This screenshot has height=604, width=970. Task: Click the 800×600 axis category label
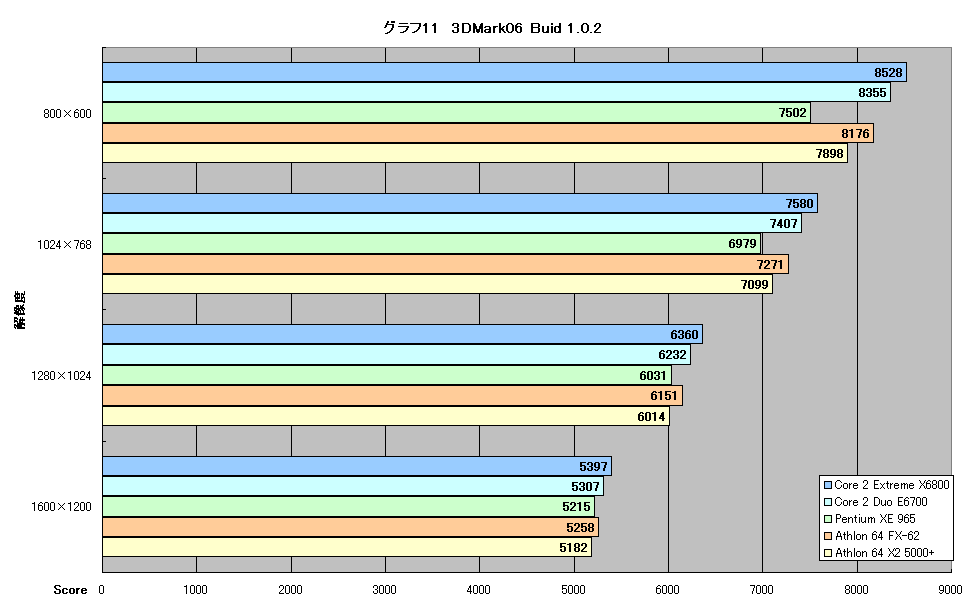[x=67, y=114]
